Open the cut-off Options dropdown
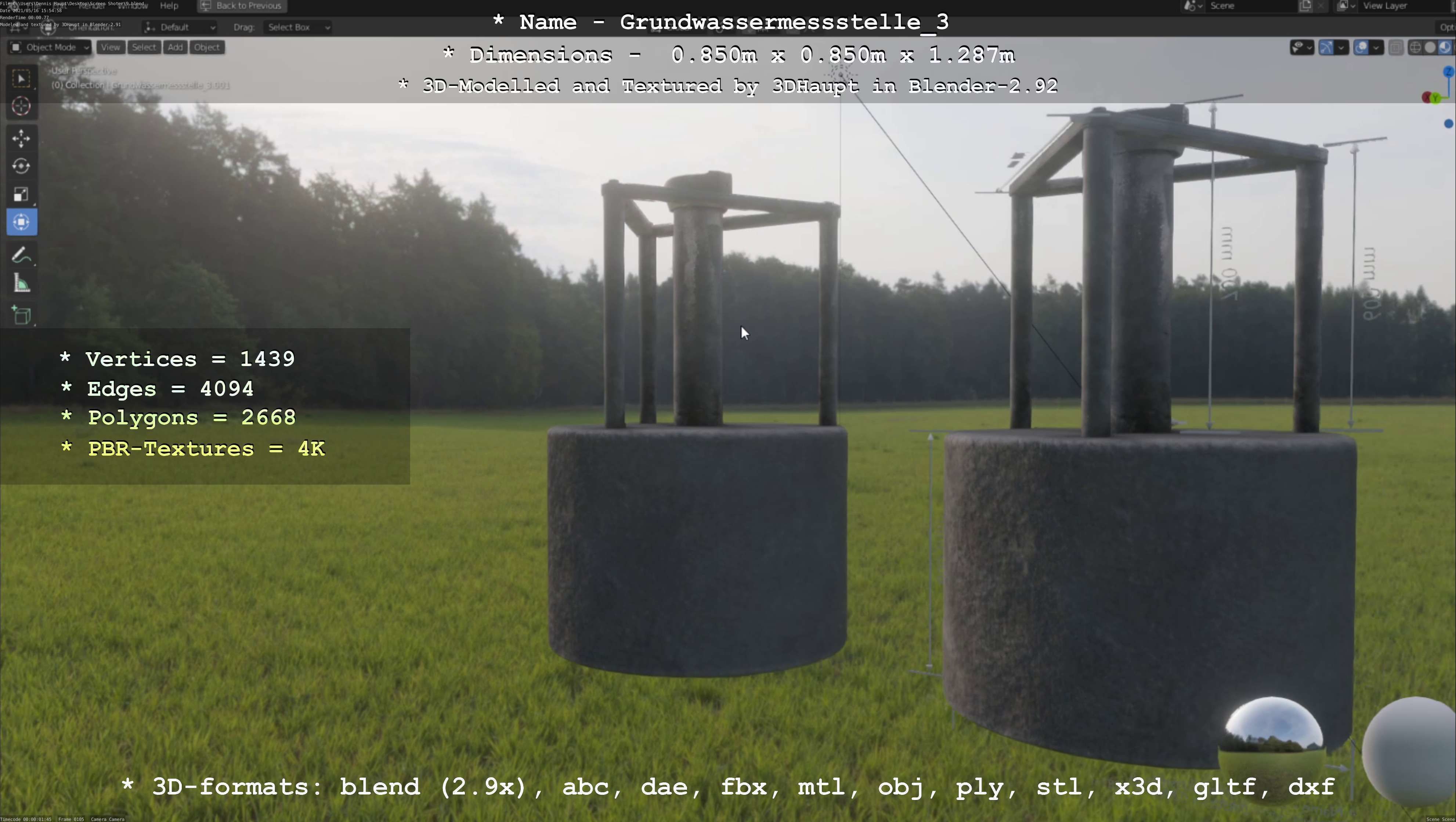 [x=1446, y=27]
